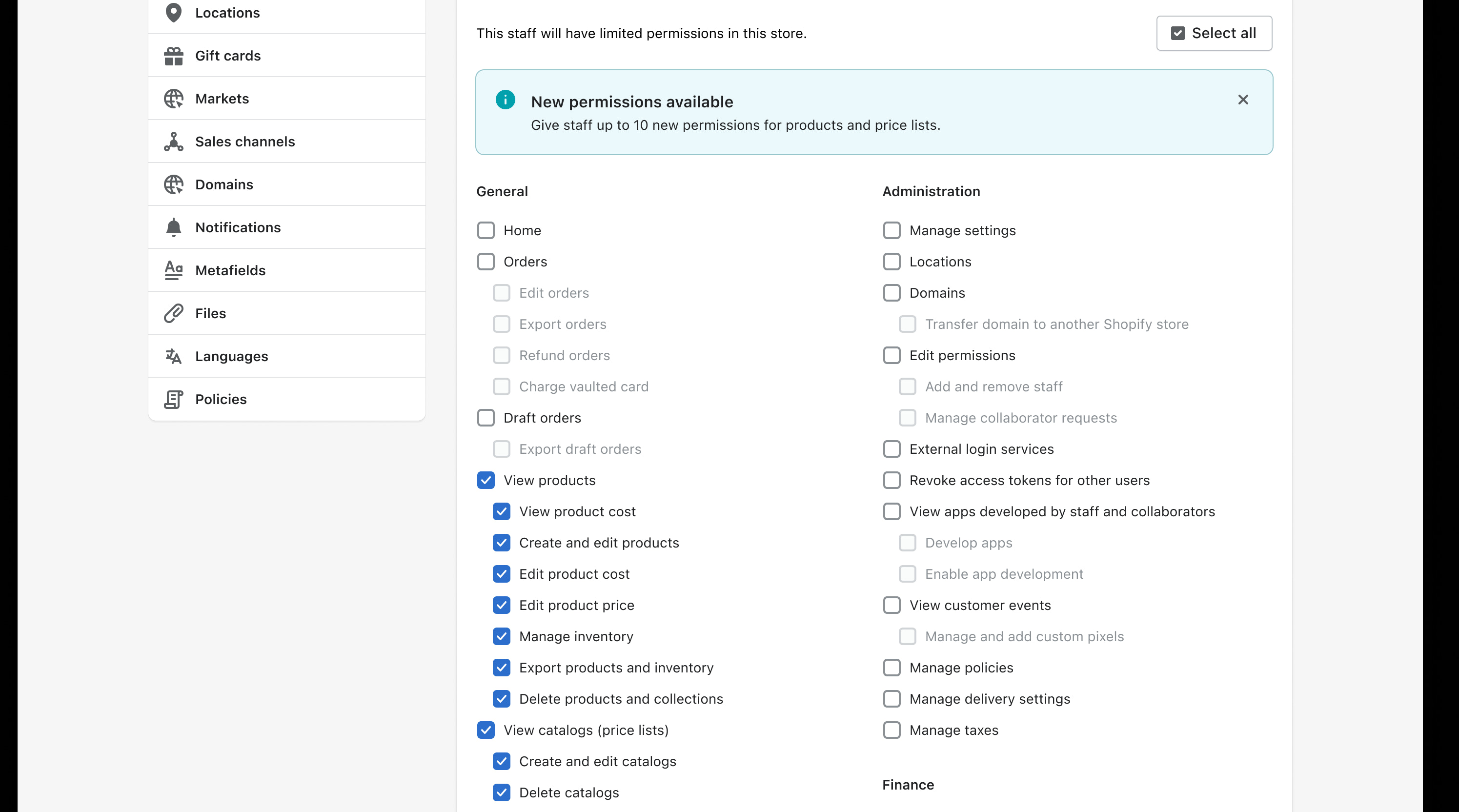1459x812 pixels.
Task: Click the Locations pin icon in sidebar
Action: tap(173, 13)
